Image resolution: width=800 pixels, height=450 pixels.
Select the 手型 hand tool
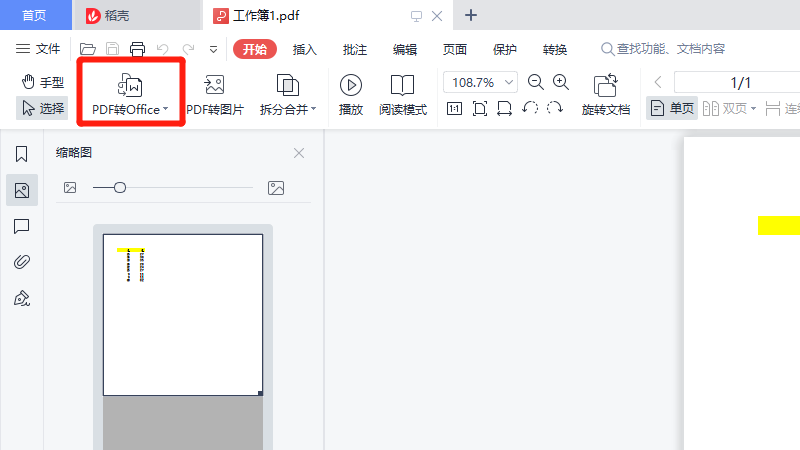(43, 82)
